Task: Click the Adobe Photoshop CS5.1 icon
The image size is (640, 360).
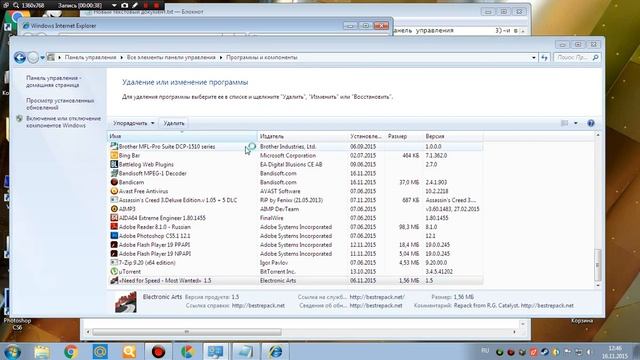Action: 114,236
